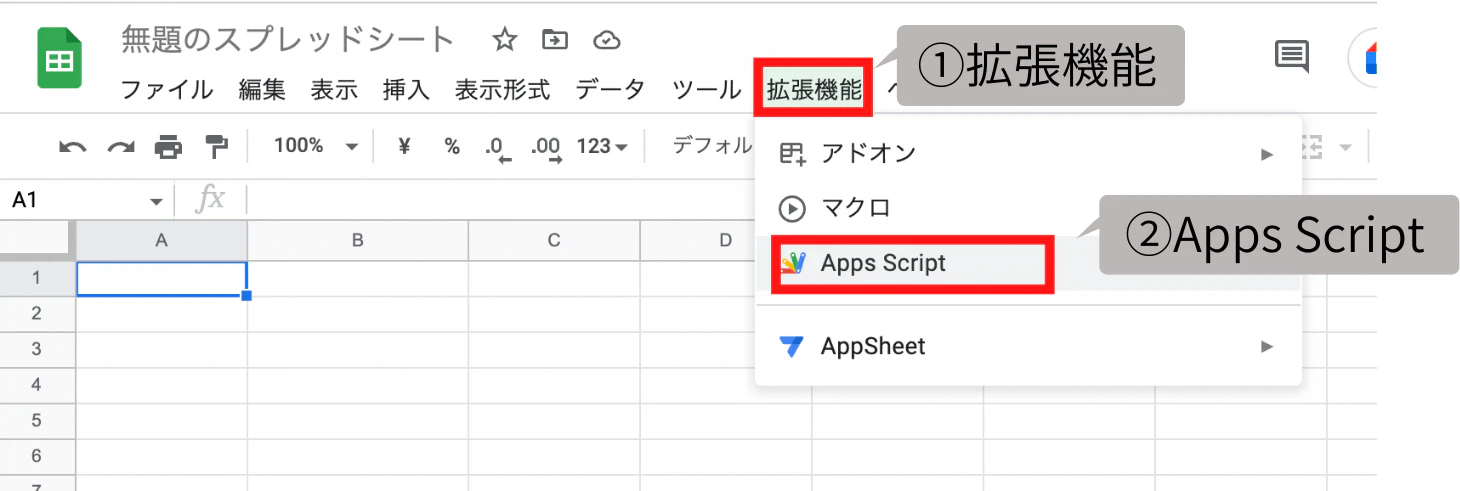Screen dimensions: 1460x491
Task: Format as percent
Action: pyautogui.click(x=452, y=146)
